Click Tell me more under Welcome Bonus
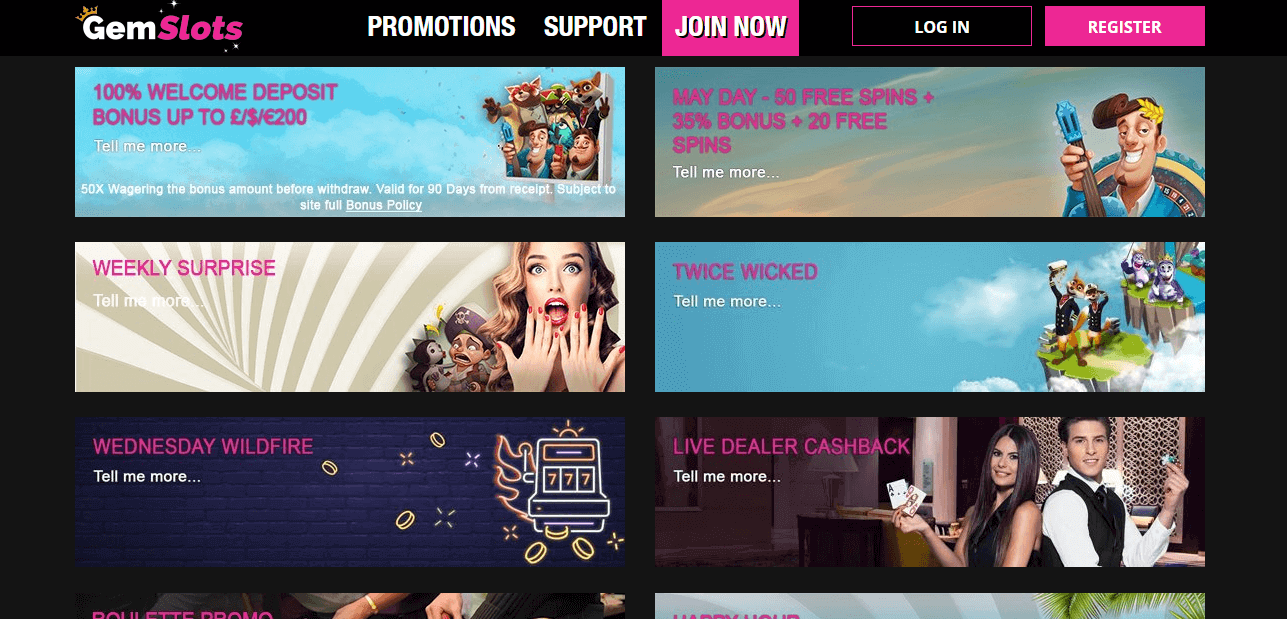 tap(147, 146)
